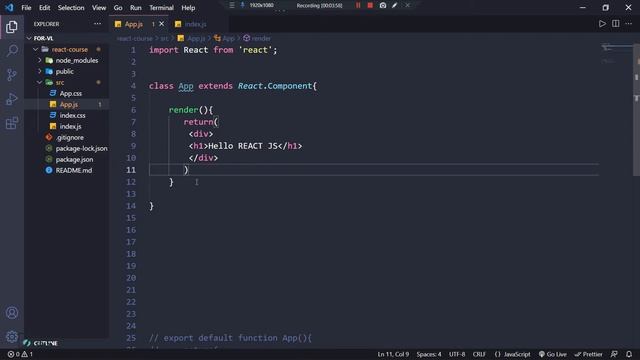Click the VS Code logo icon
Image resolution: width=640 pixels, height=360 pixels.
(x=9, y=7)
